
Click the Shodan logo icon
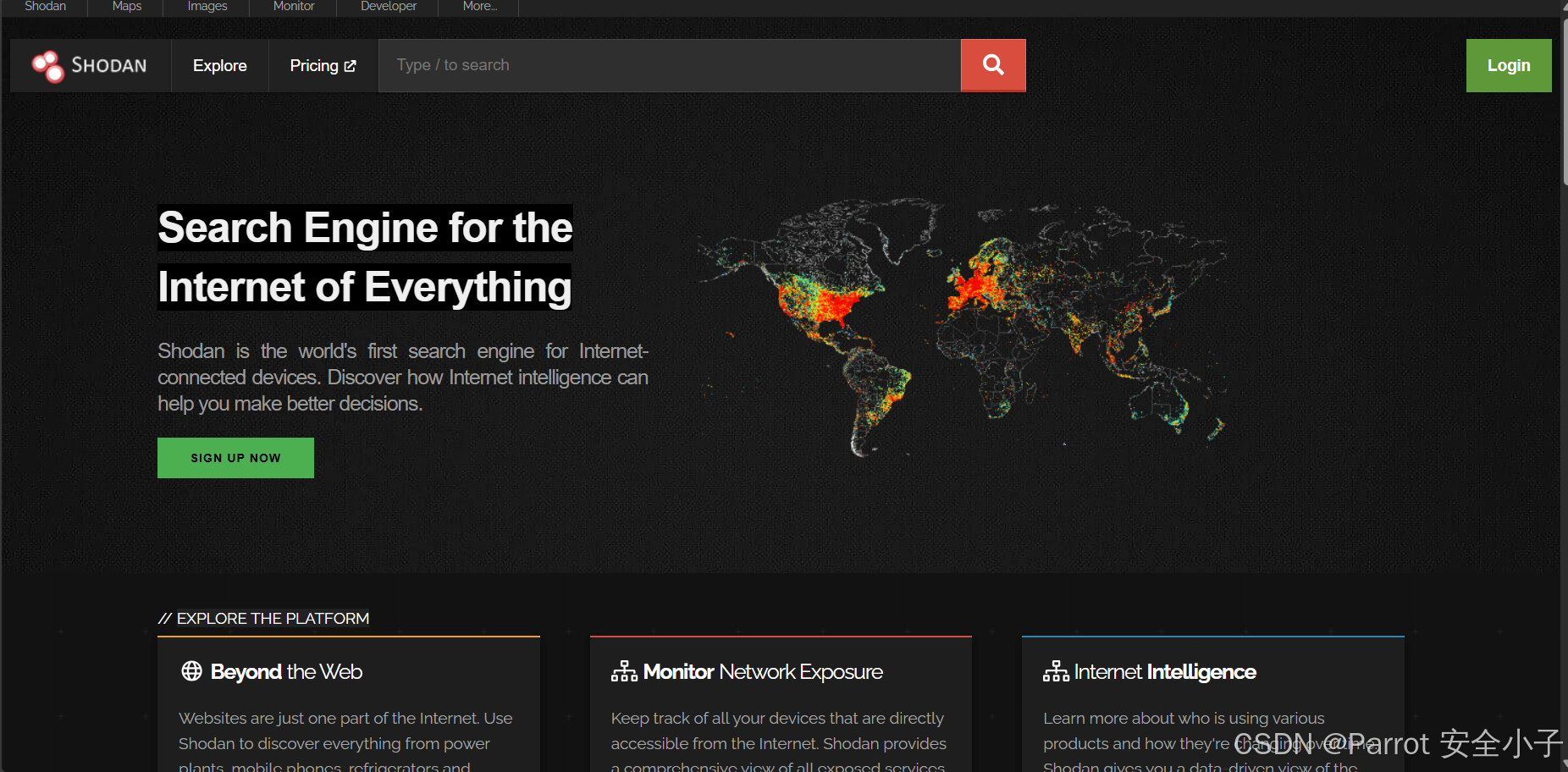pyautogui.click(x=47, y=66)
